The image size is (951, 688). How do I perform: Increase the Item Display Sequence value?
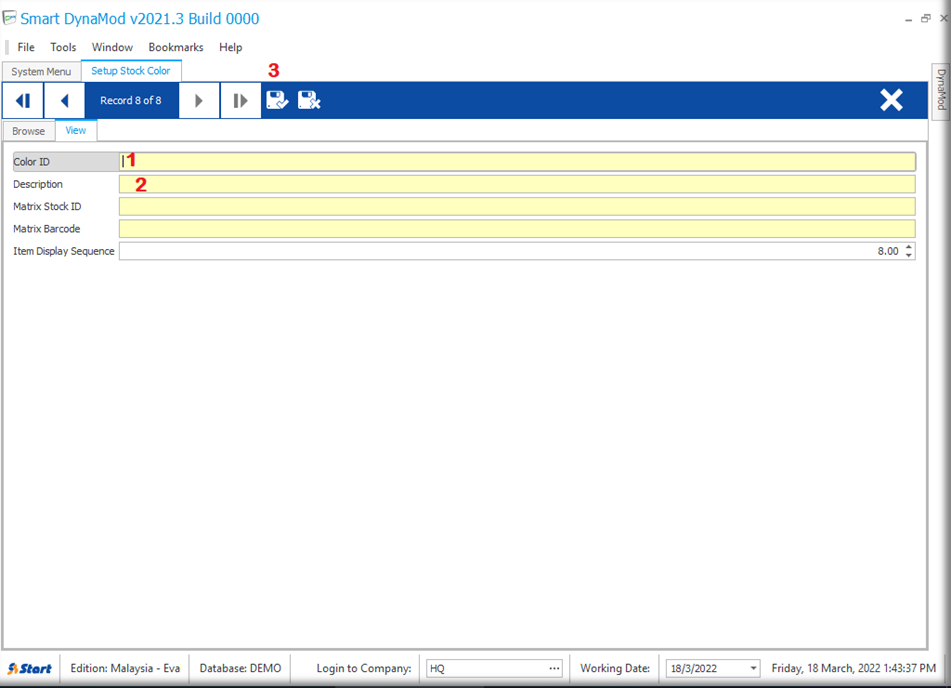tap(908, 247)
